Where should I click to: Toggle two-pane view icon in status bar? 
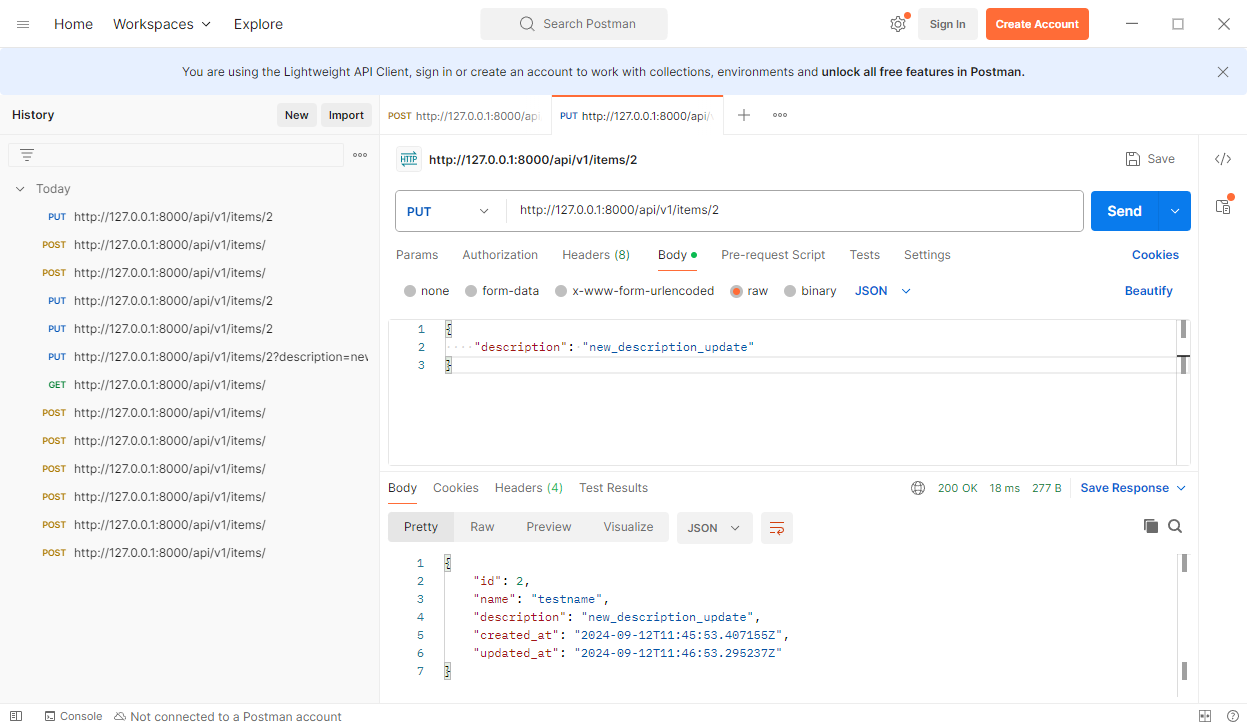click(1205, 716)
